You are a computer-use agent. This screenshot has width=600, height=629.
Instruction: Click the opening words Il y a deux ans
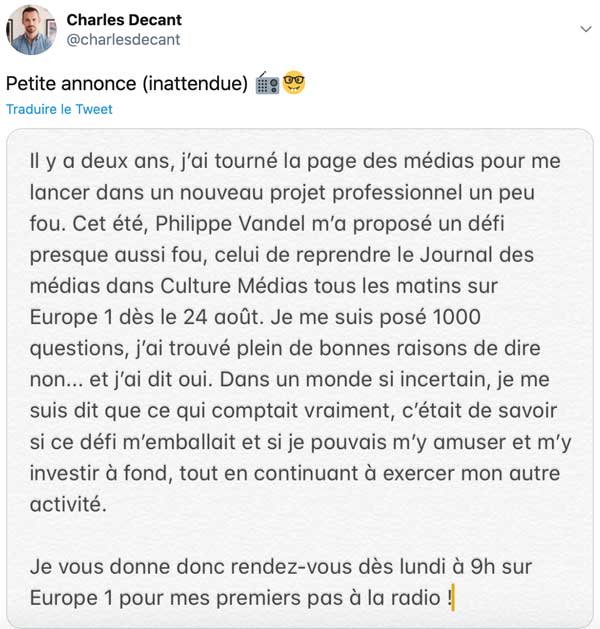click(102, 161)
